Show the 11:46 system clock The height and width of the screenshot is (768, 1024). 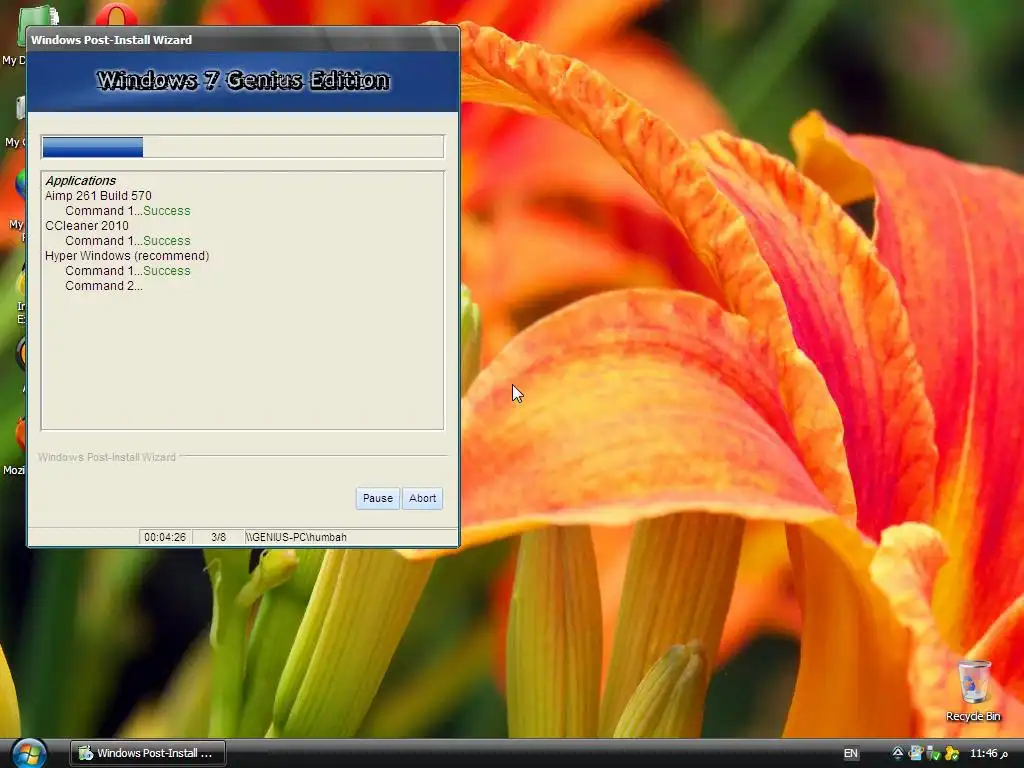pos(989,754)
